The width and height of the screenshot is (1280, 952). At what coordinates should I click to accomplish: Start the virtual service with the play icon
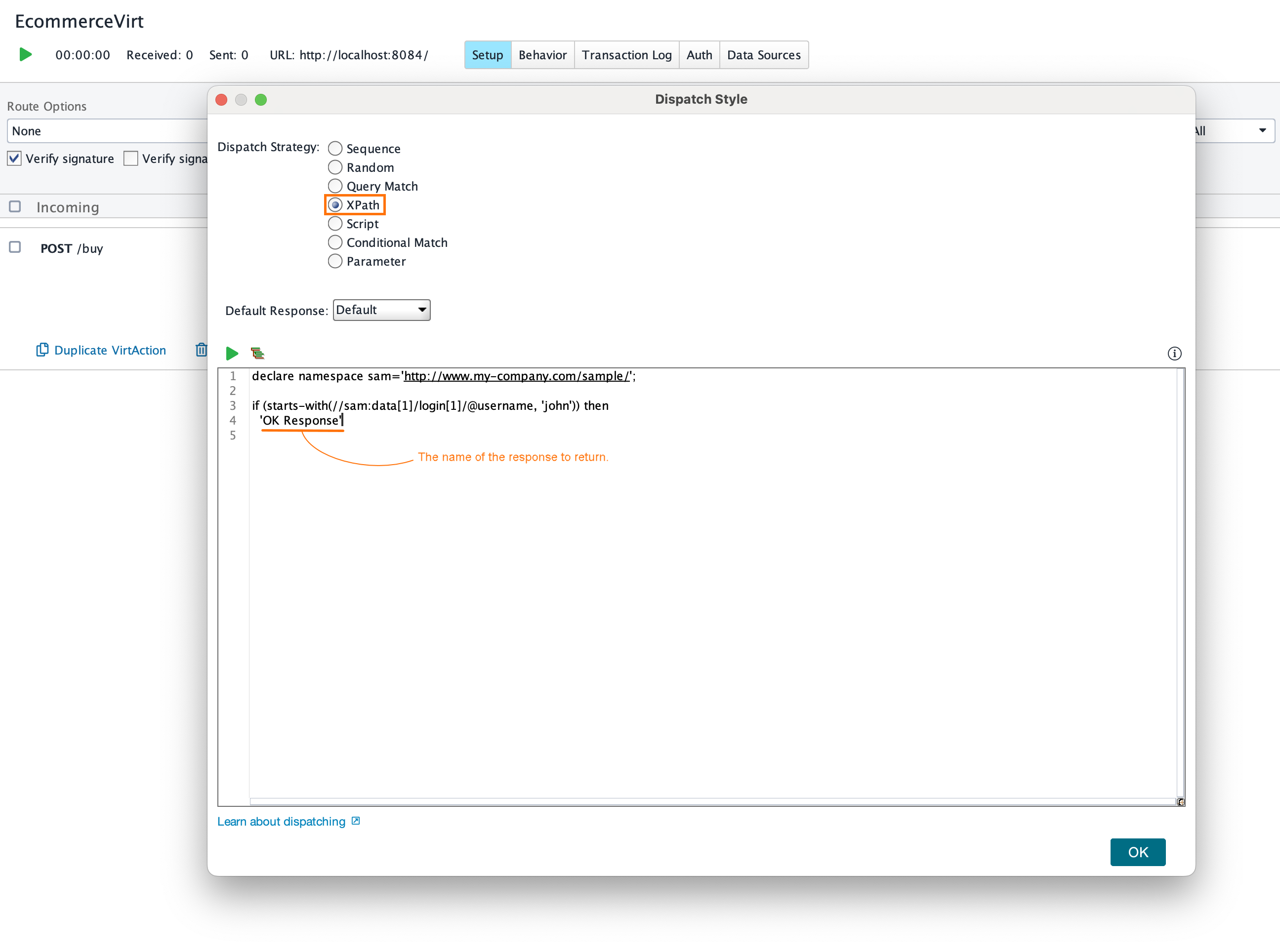(25, 54)
